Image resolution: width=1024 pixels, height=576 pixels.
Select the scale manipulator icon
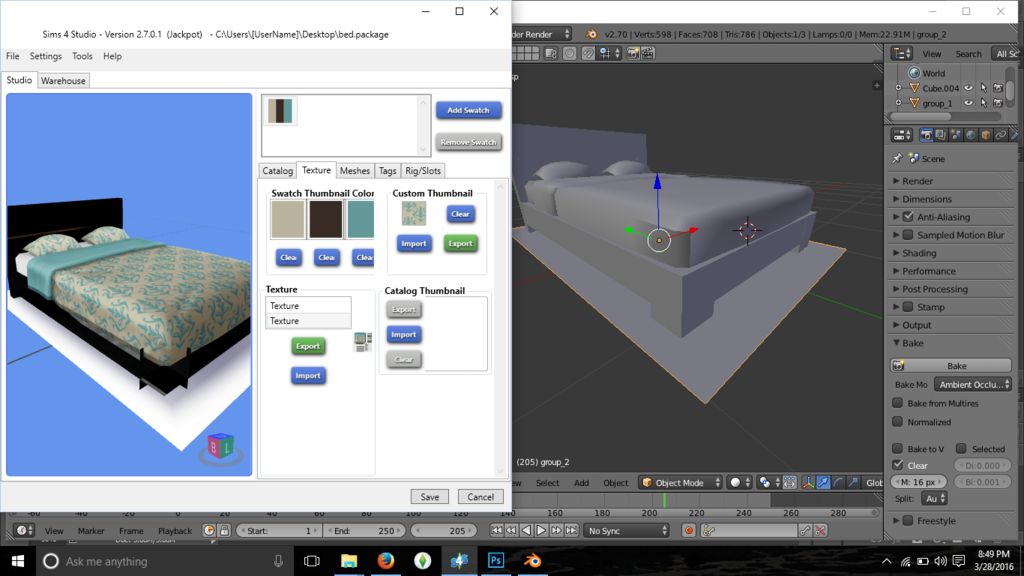point(854,483)
